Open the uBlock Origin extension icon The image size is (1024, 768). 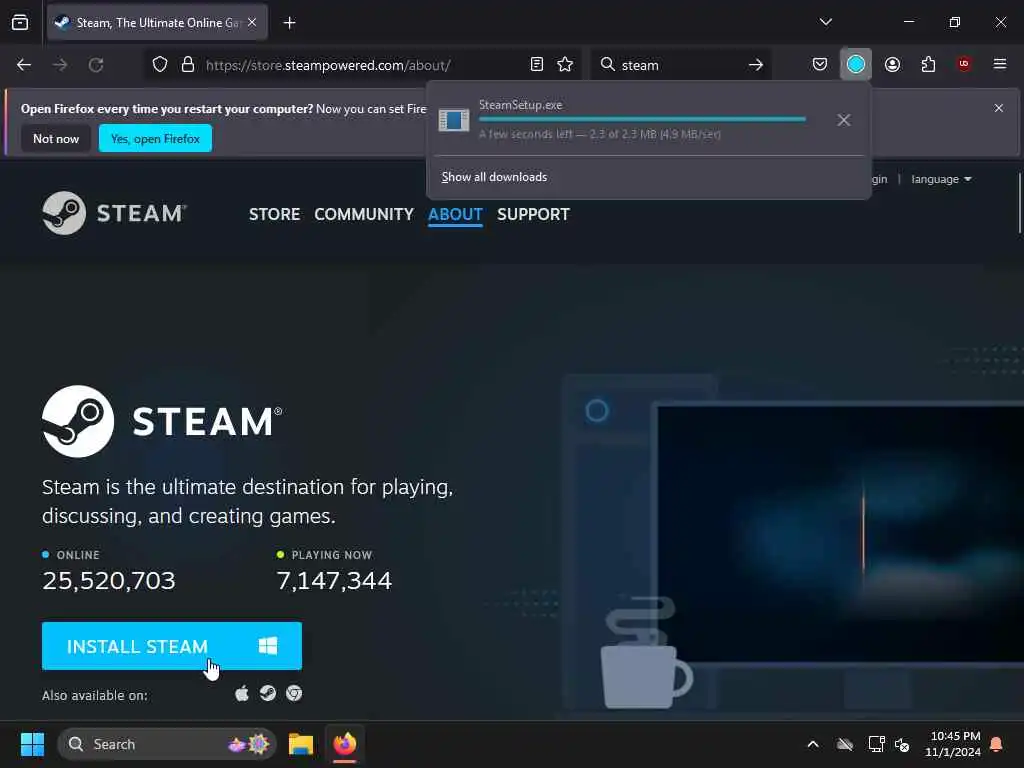pyautogui.click(x=964, y=64)
